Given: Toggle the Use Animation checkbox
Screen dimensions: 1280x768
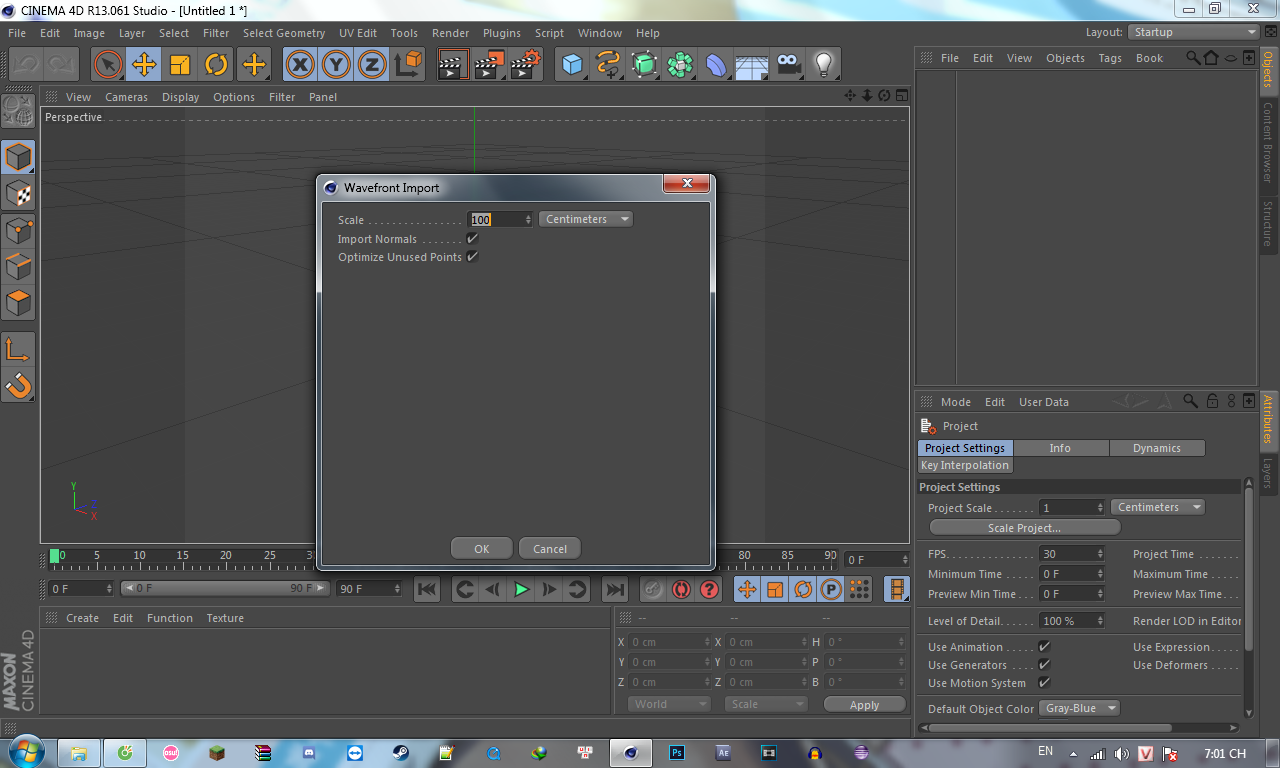Looking at the screenshot, I should pos(1044,647).
